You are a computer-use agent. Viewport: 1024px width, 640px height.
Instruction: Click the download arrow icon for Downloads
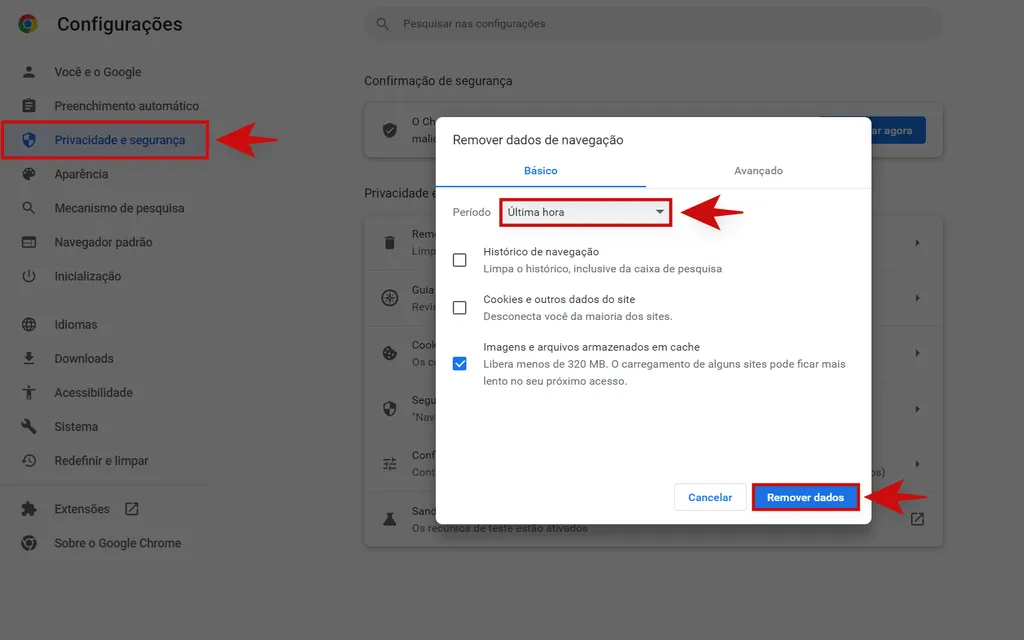tap(29, 359)
